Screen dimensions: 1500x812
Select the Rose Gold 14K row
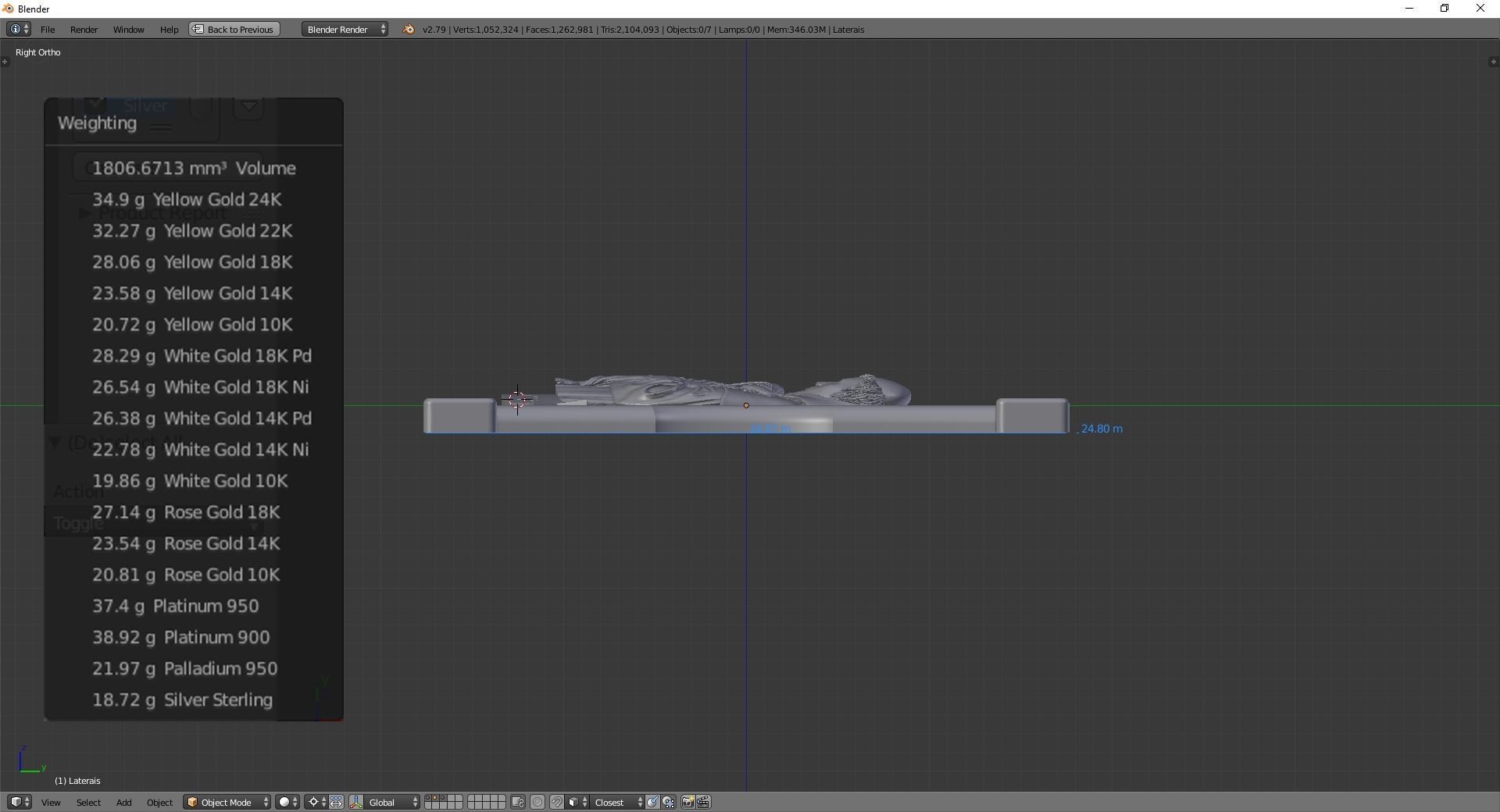point(186,543)
